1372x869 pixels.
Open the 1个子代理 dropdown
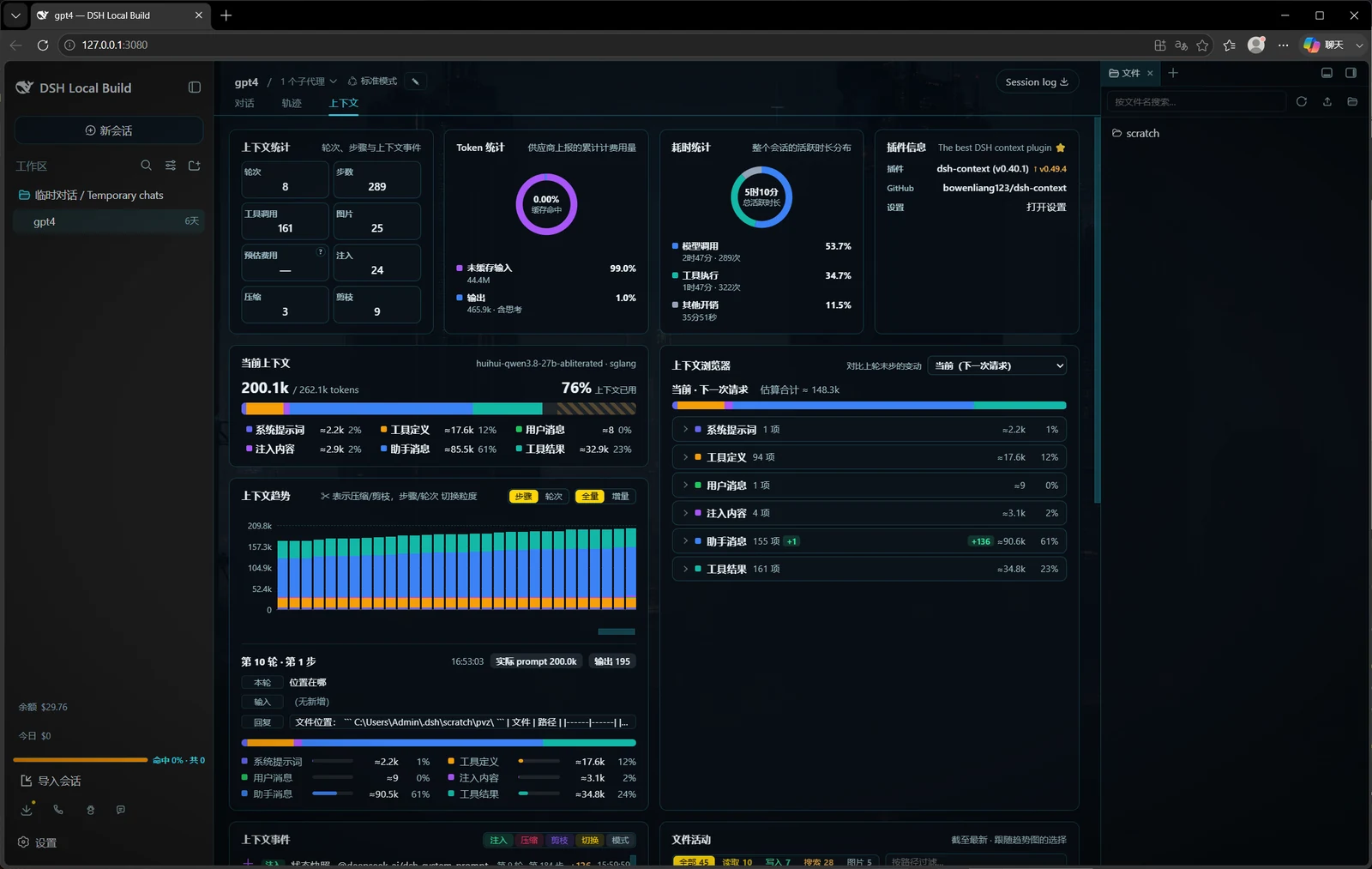(x=309, y=81)
